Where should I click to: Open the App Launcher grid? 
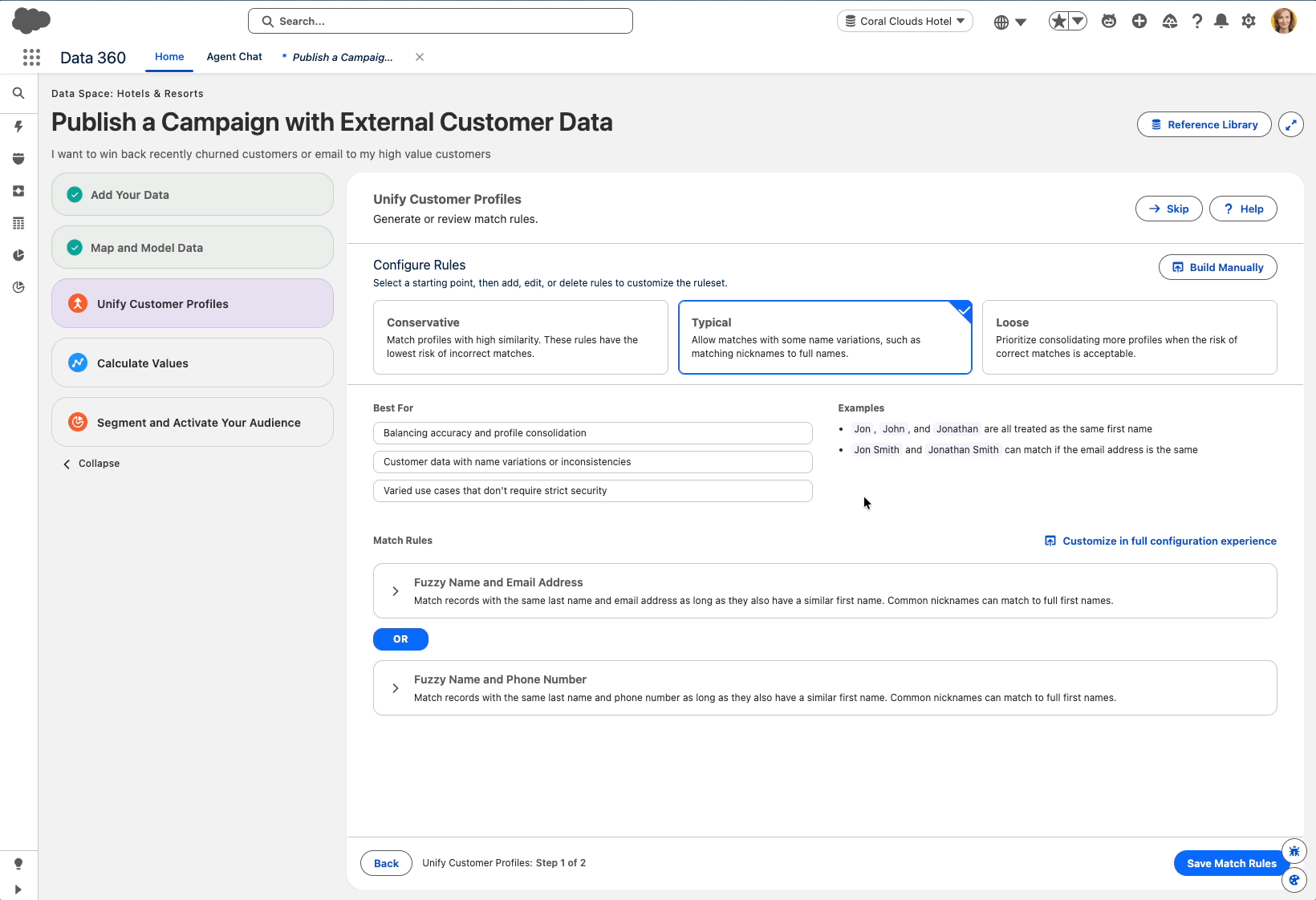click(31, 57)
